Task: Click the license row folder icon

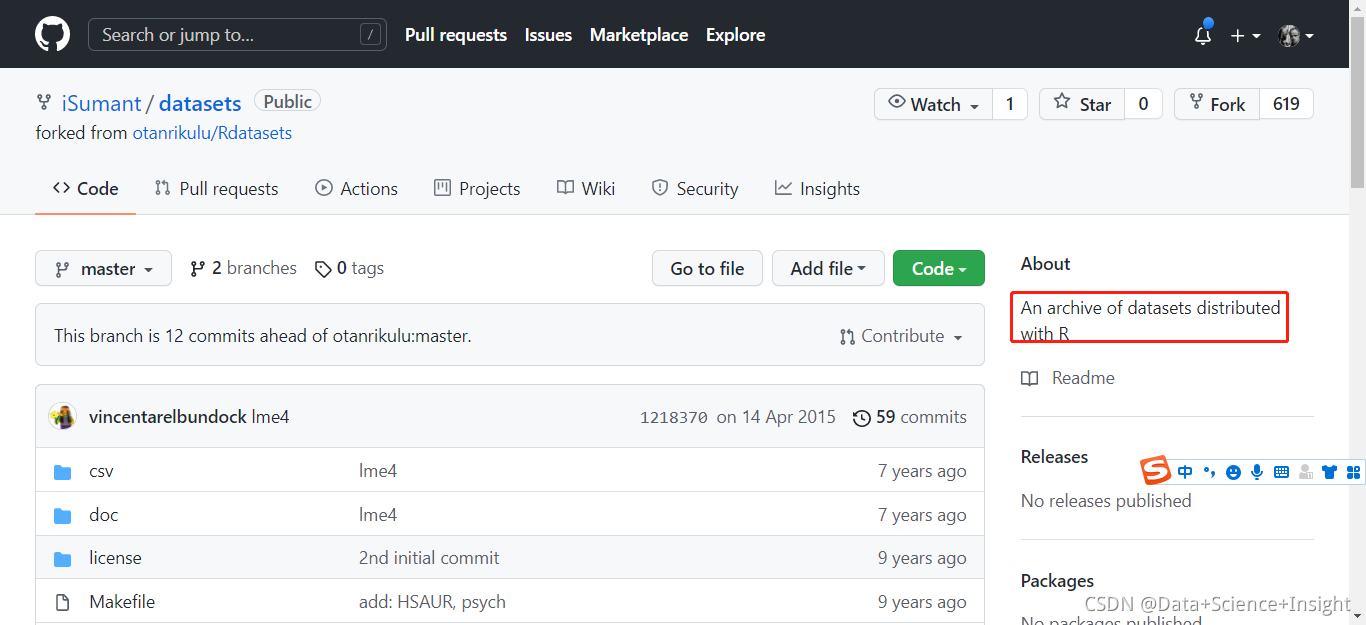Action: (62, 559)
